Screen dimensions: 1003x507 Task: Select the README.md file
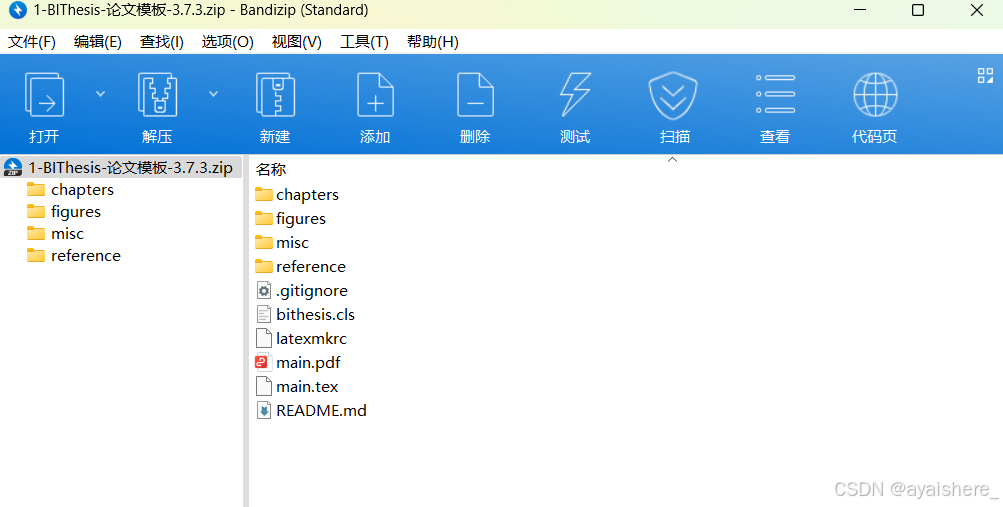(x=312, y=410)
